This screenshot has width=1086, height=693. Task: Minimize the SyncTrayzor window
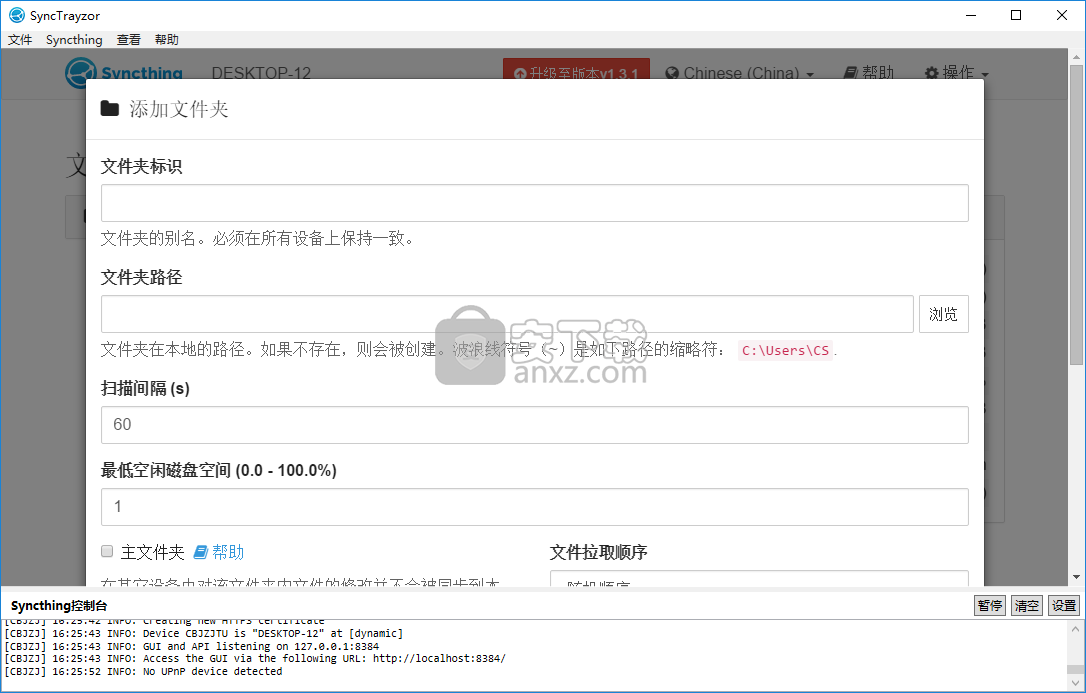coord(970,15)
